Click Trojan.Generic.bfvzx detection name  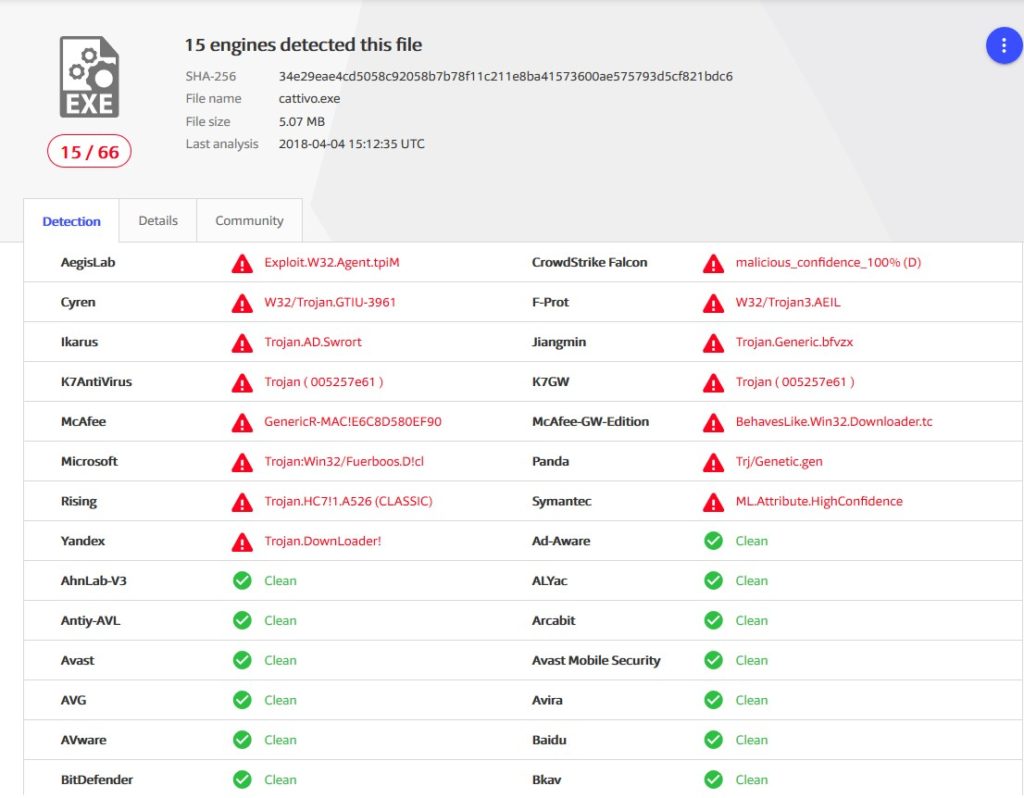coord(794,342)
